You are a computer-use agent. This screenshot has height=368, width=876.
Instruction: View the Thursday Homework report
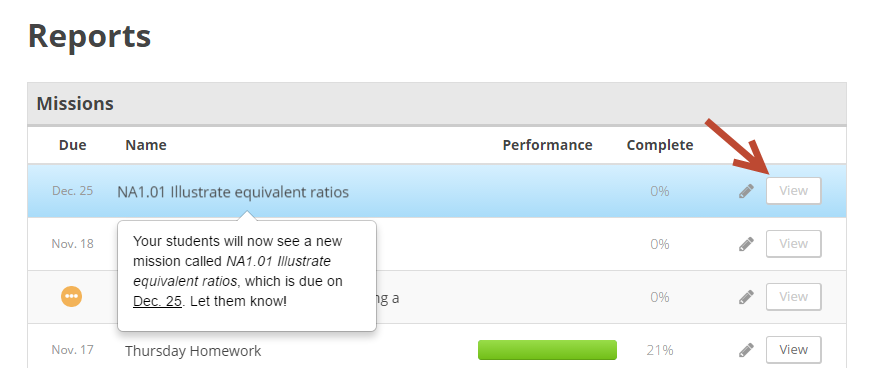793,350
